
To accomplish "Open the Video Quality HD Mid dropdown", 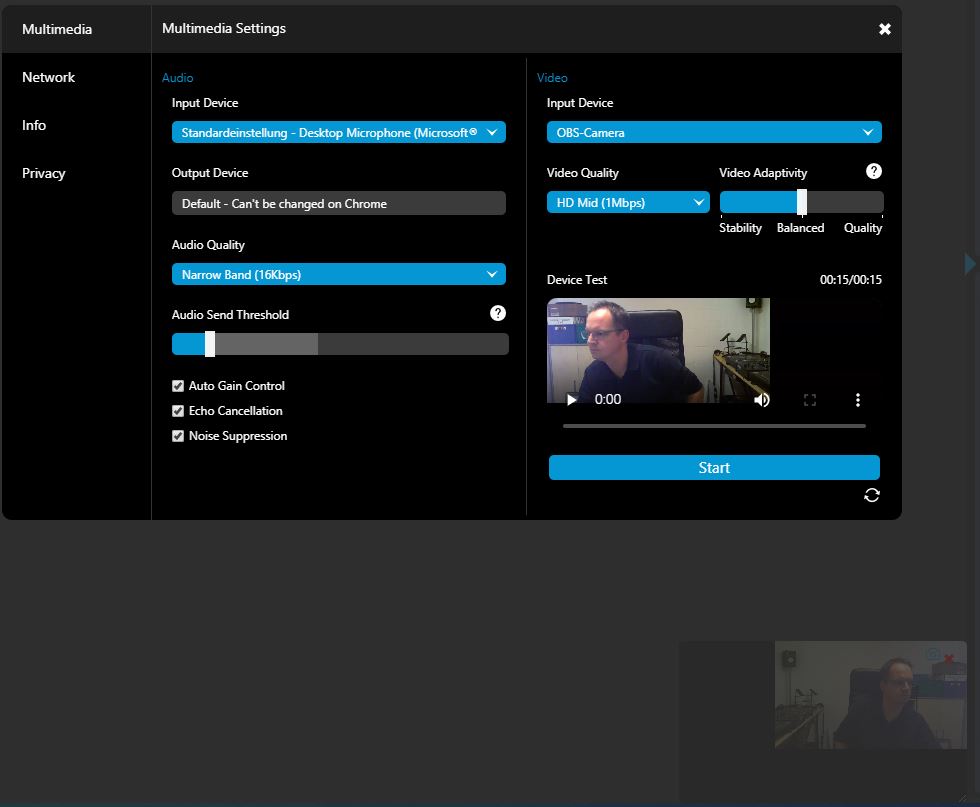I will [627, 203].
